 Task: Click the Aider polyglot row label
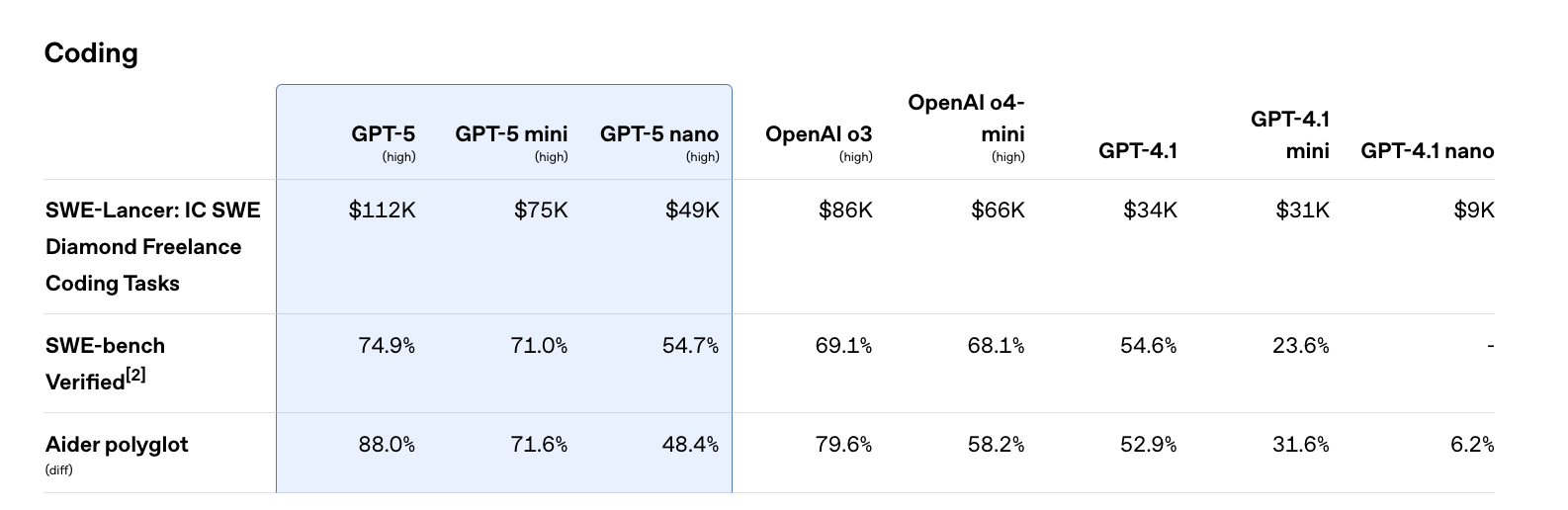pos(117,445)
